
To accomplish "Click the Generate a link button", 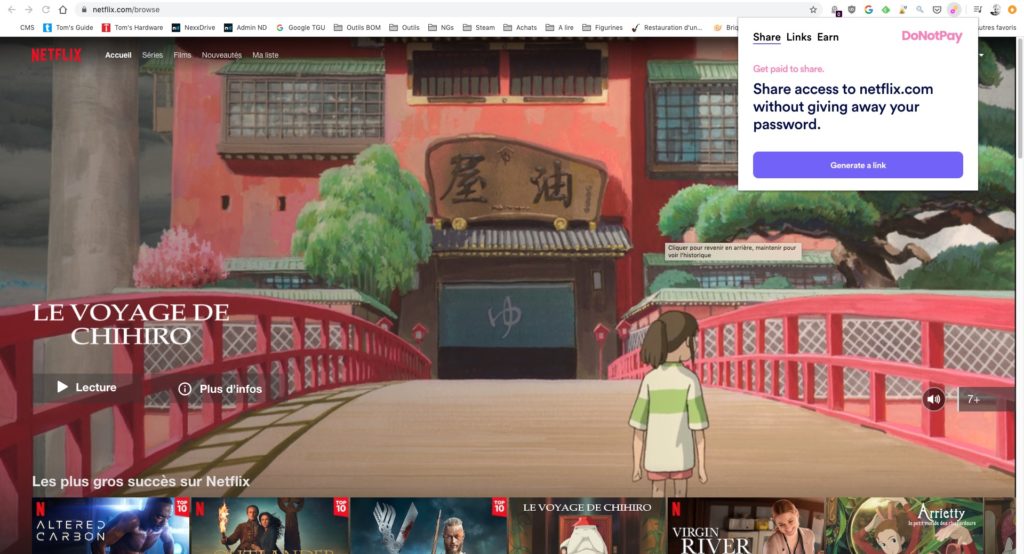I will point(857,165).
